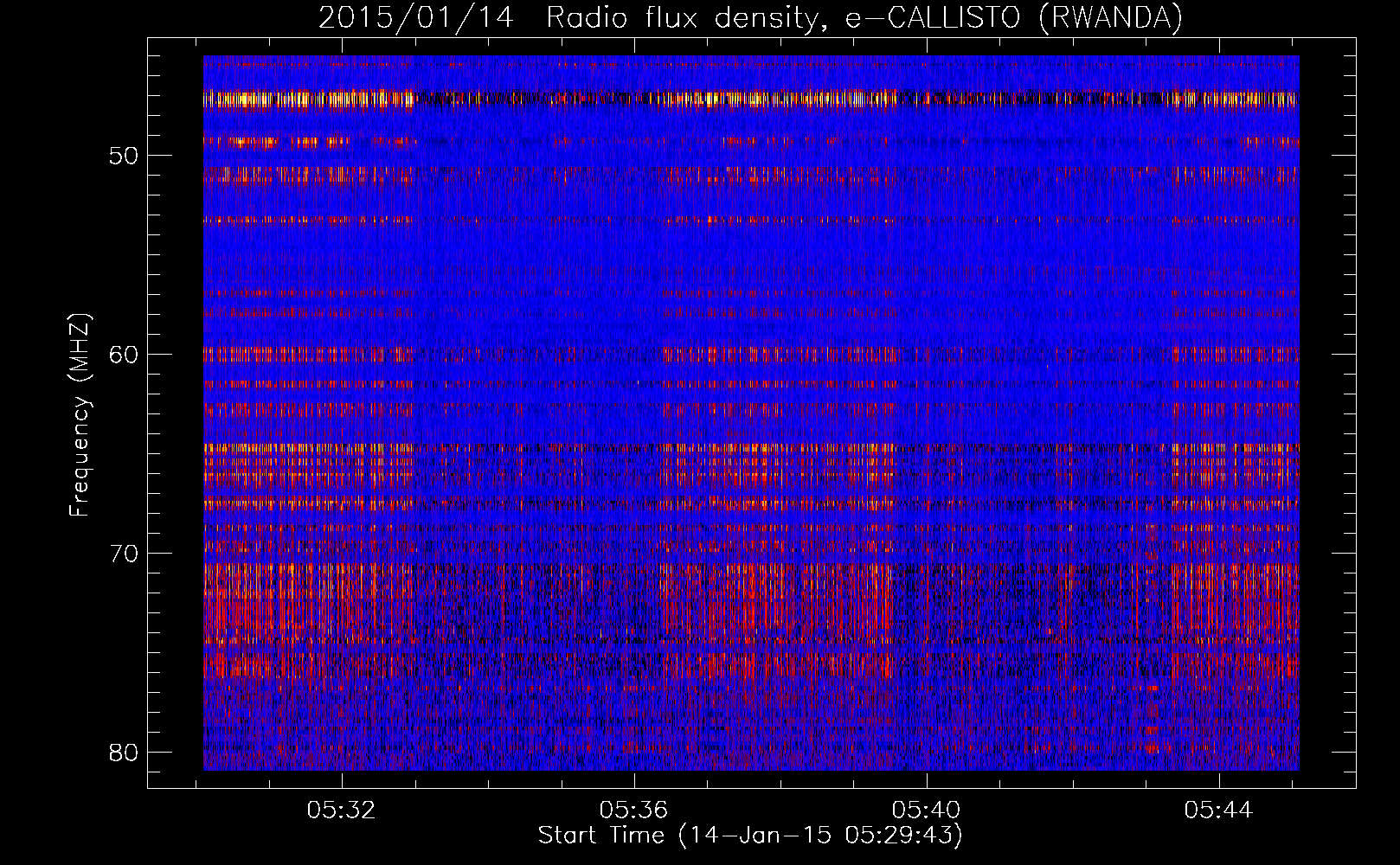1400x865 pixels.
Task: Click the "Start Time (14-Jan-15 05:29:43)" axis label
Action: click(750, 836)
